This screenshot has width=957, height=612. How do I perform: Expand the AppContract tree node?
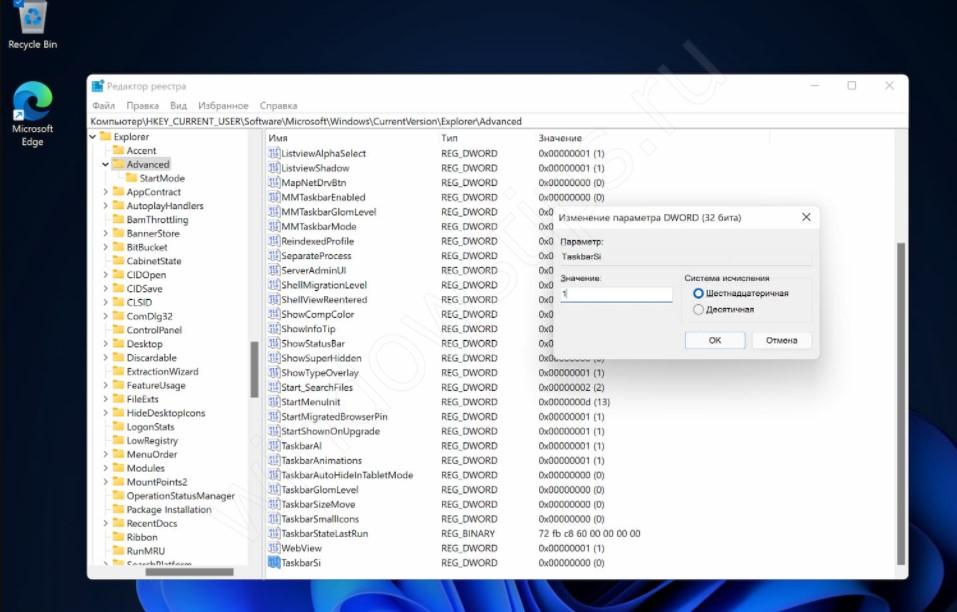105,192
